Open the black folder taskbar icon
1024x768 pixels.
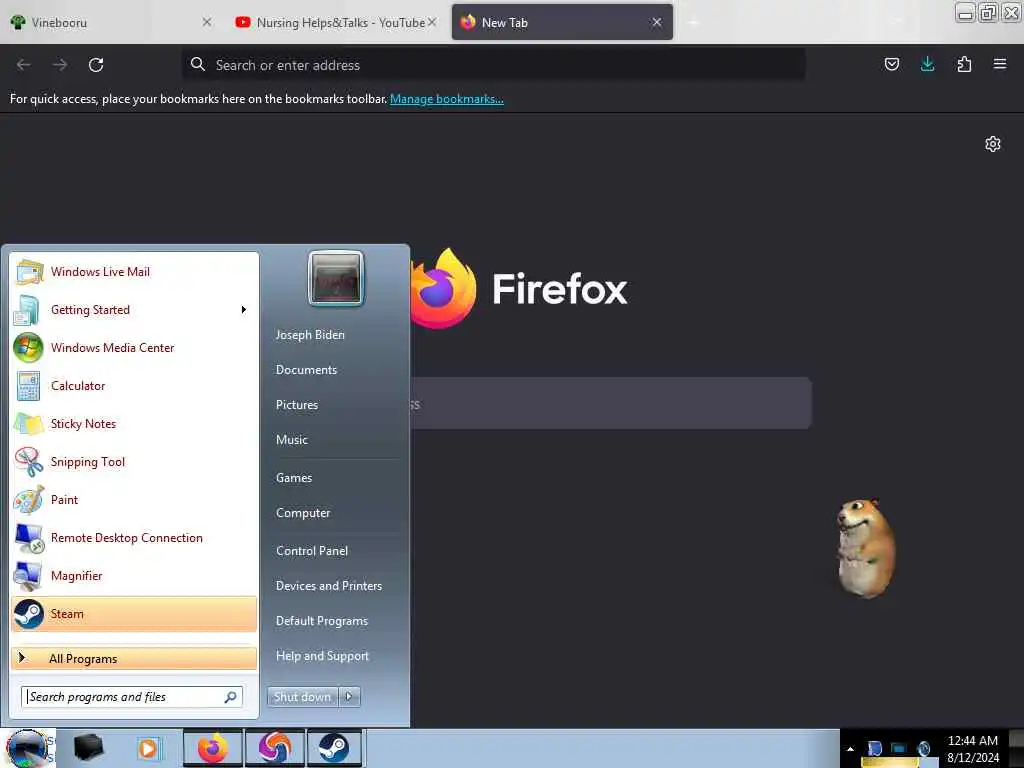(x=88, y=748)
